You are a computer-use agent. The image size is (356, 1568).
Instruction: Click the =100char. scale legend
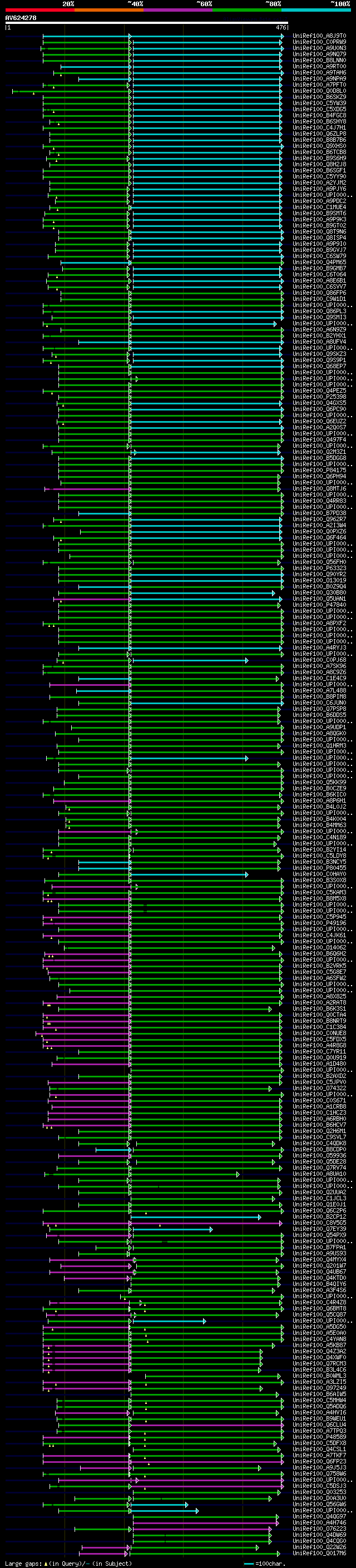265,1563
